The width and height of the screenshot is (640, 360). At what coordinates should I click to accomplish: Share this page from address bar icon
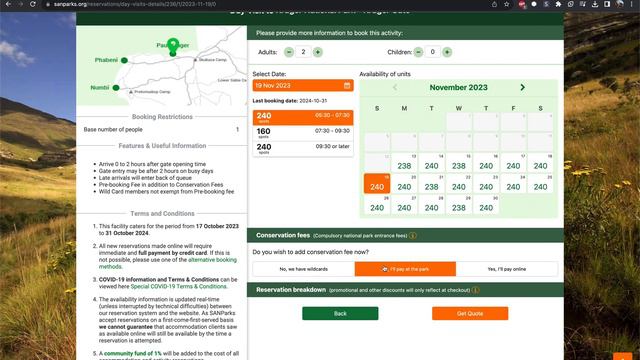click(x=494, y=4)
